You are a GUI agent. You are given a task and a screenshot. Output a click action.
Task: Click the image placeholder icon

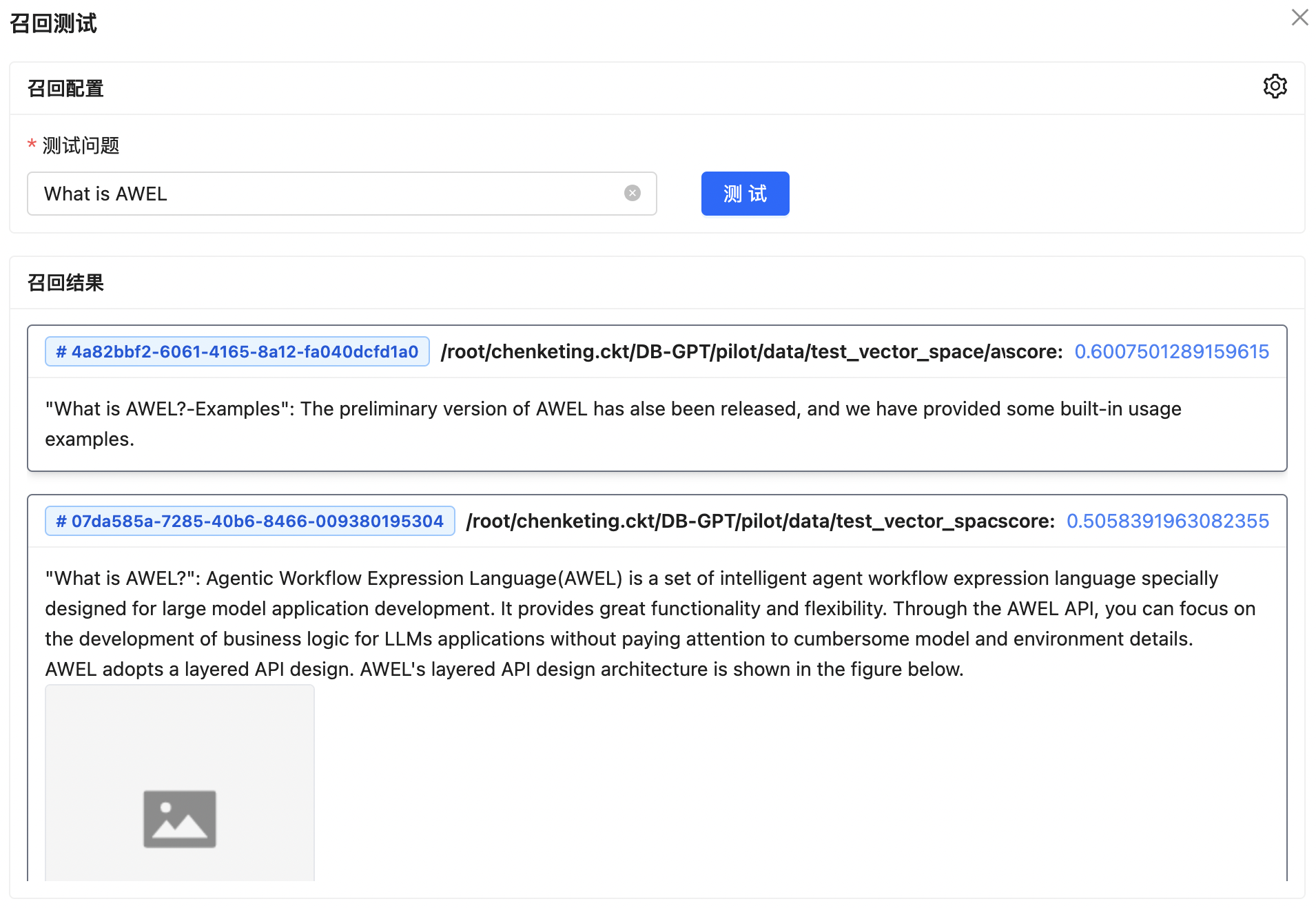(x=180, y=818)
